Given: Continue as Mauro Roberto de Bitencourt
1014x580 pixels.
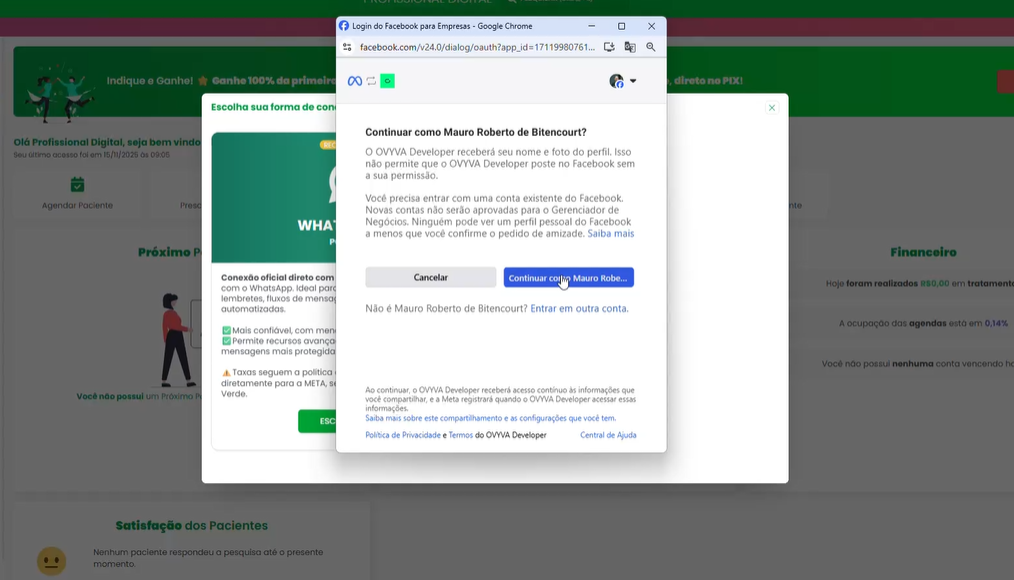Looking at the screenshot, I should (568, 277).
